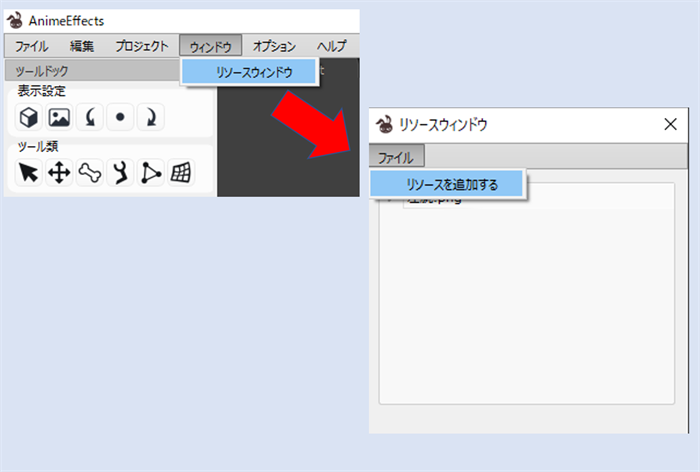Click the rotate counterclockwise arrow icon
Viewport: 700px width, 472px height.
(90, 117)
